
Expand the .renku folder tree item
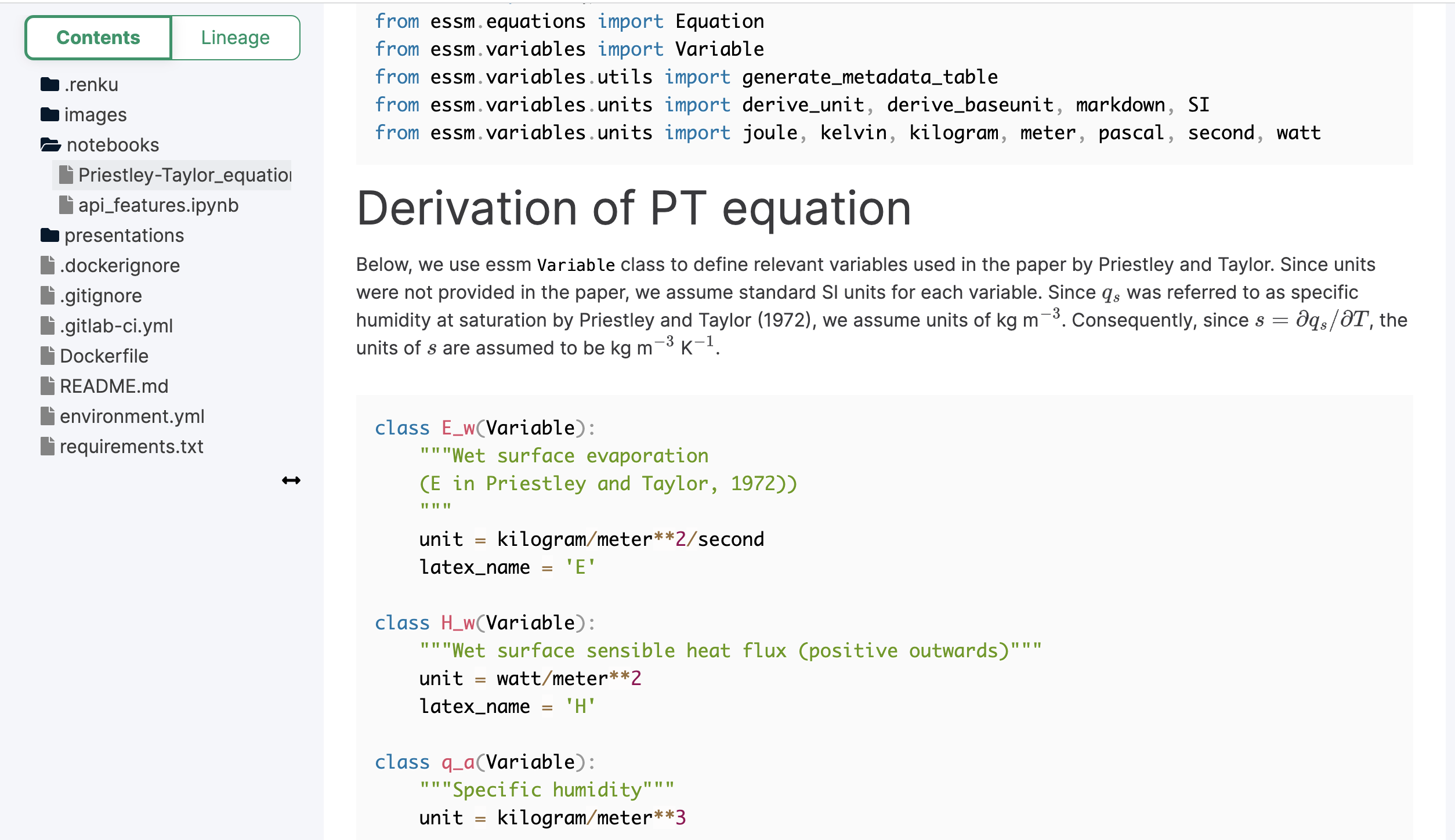(x=91, y=84)
